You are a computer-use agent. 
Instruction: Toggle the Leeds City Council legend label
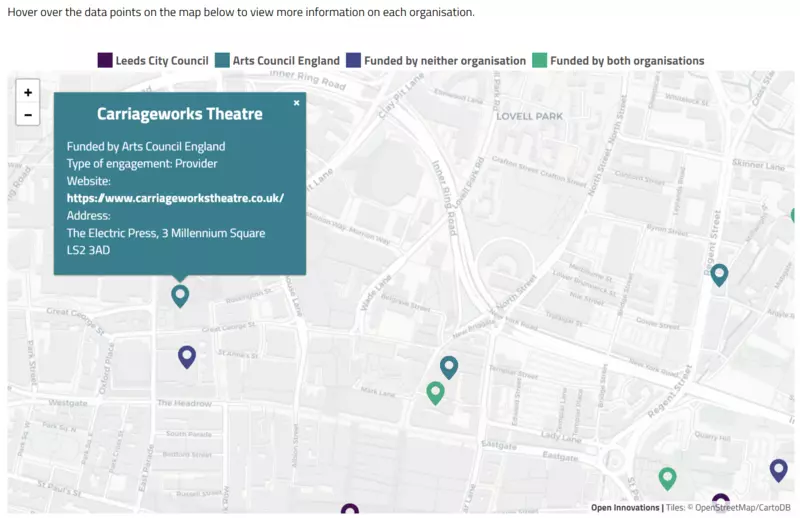[162, 61]
